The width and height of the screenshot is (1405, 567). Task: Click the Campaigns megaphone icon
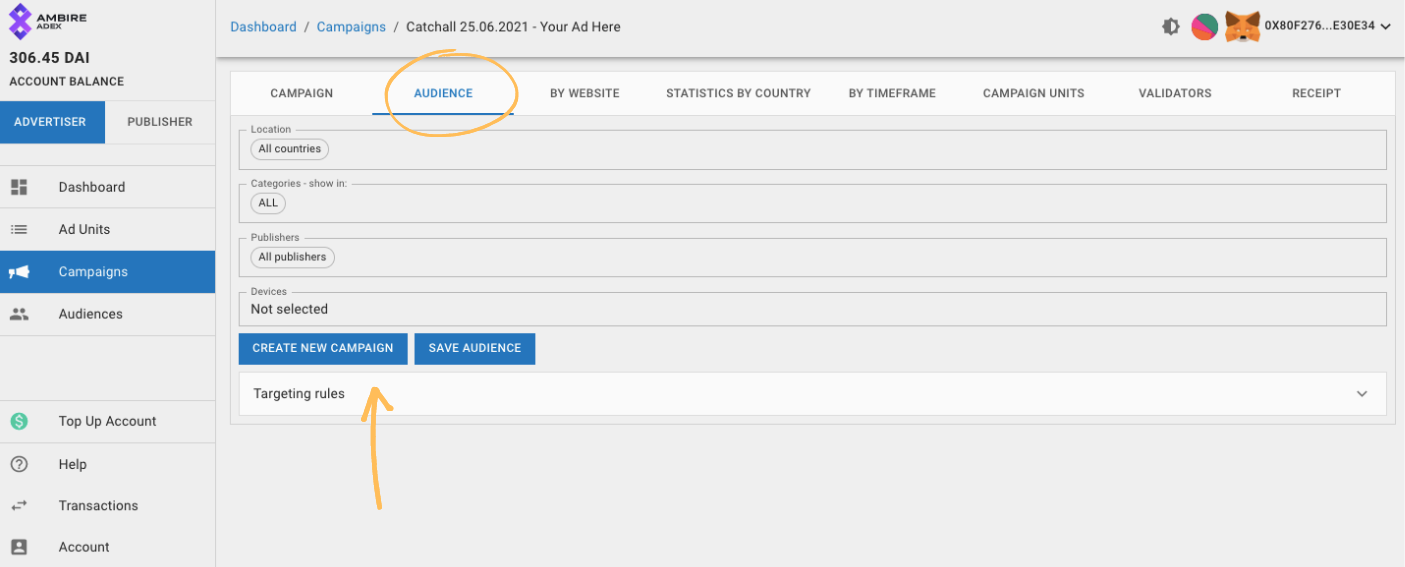pos(19,272)
